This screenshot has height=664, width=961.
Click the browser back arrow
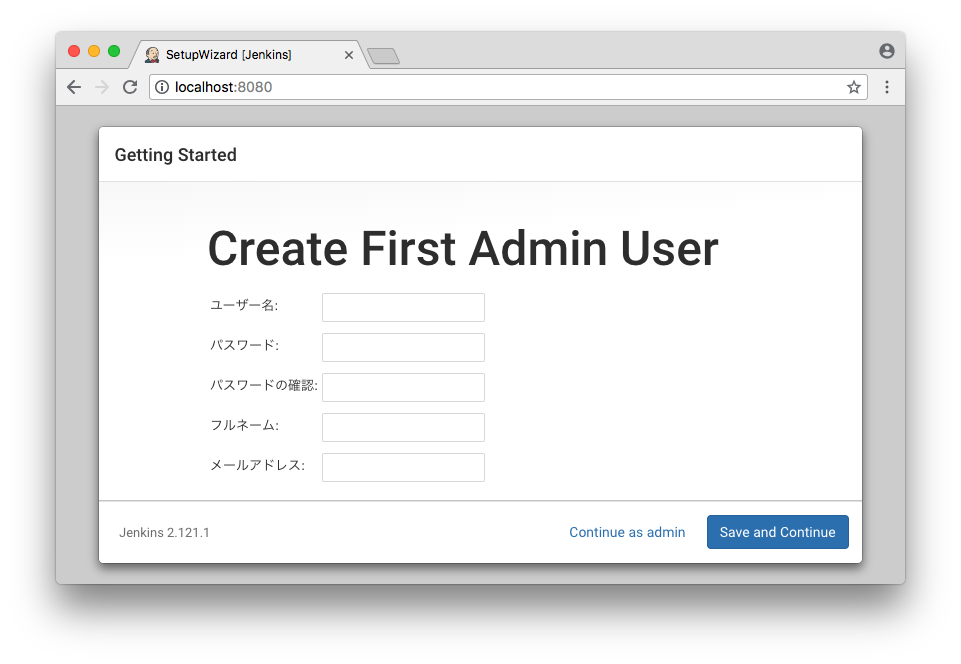[74, 87]
